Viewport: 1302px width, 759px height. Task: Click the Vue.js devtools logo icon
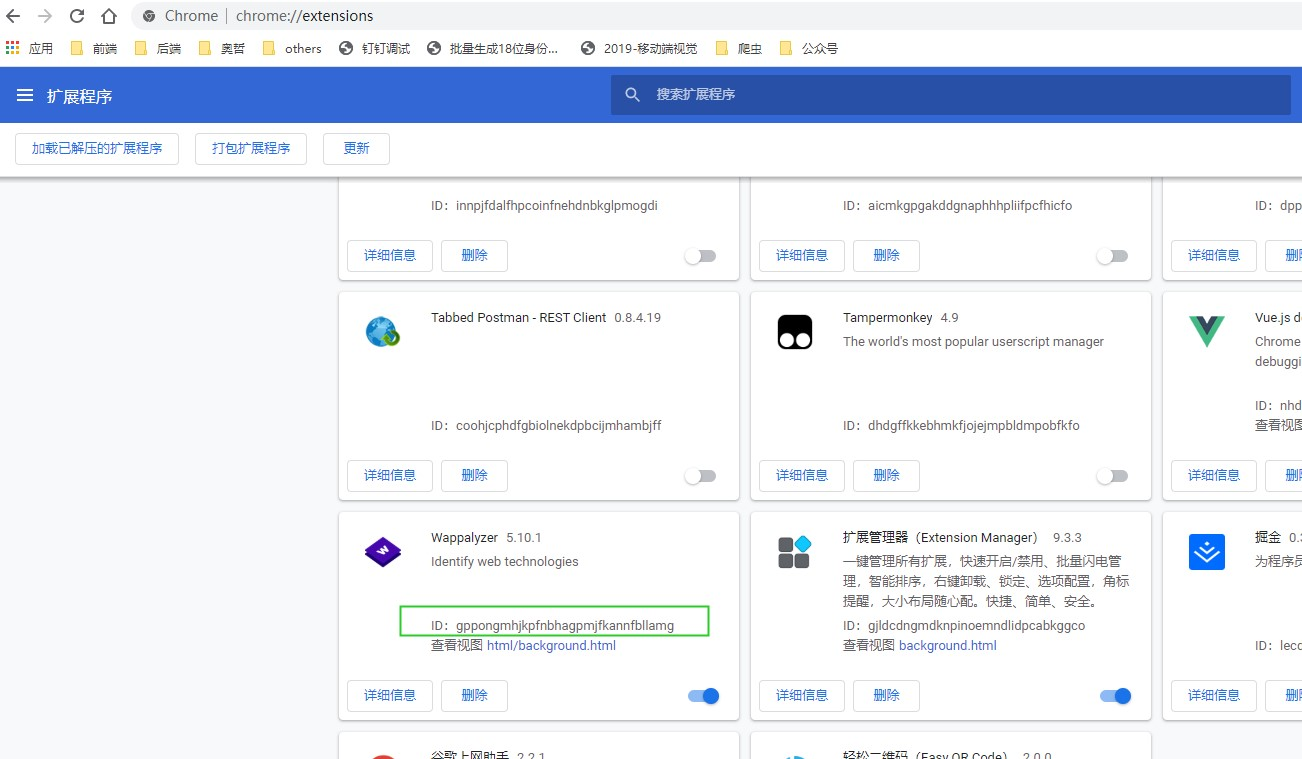click(1207, 331)
